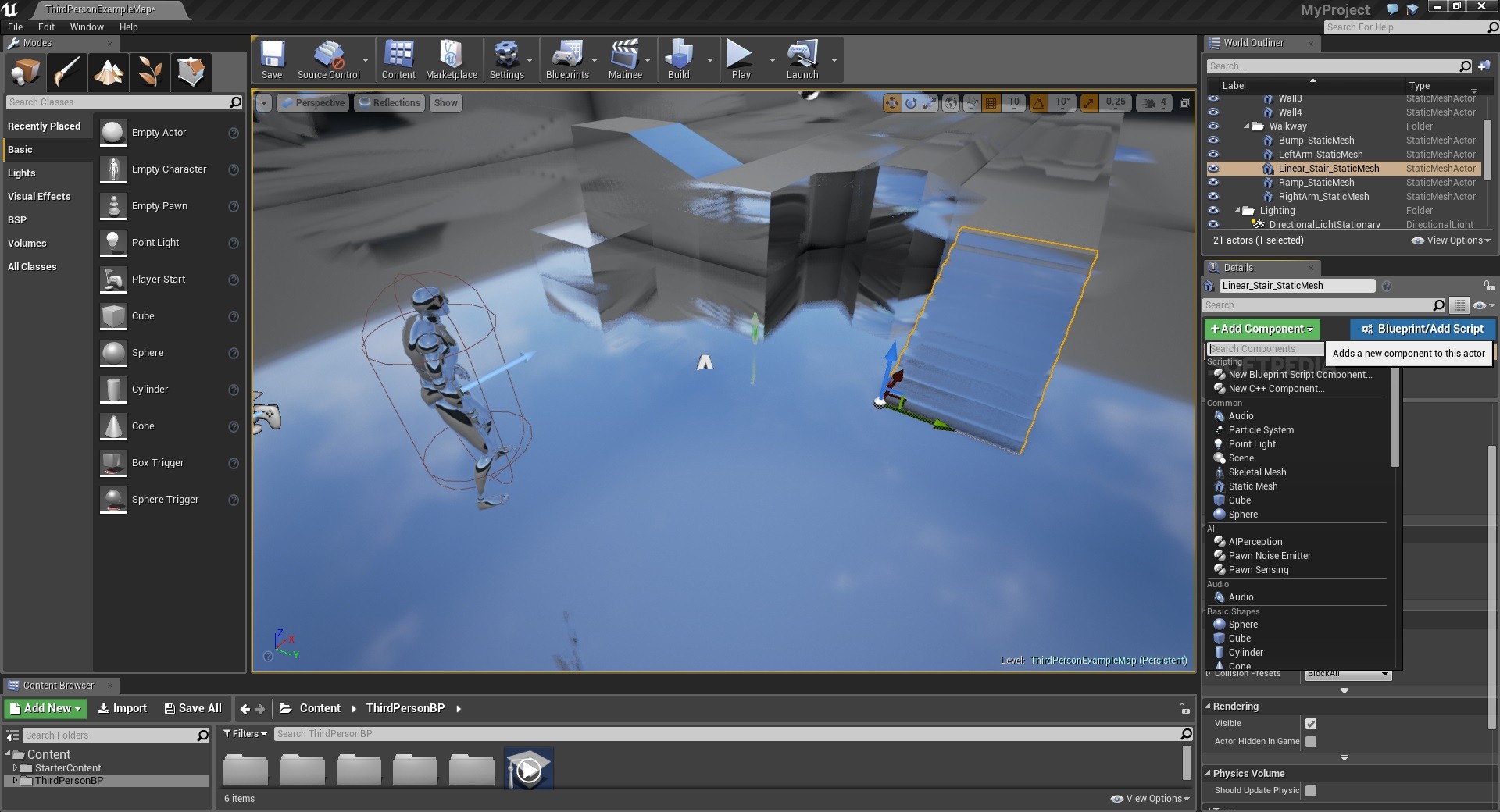Open Source Control from the toolbar

330,59
